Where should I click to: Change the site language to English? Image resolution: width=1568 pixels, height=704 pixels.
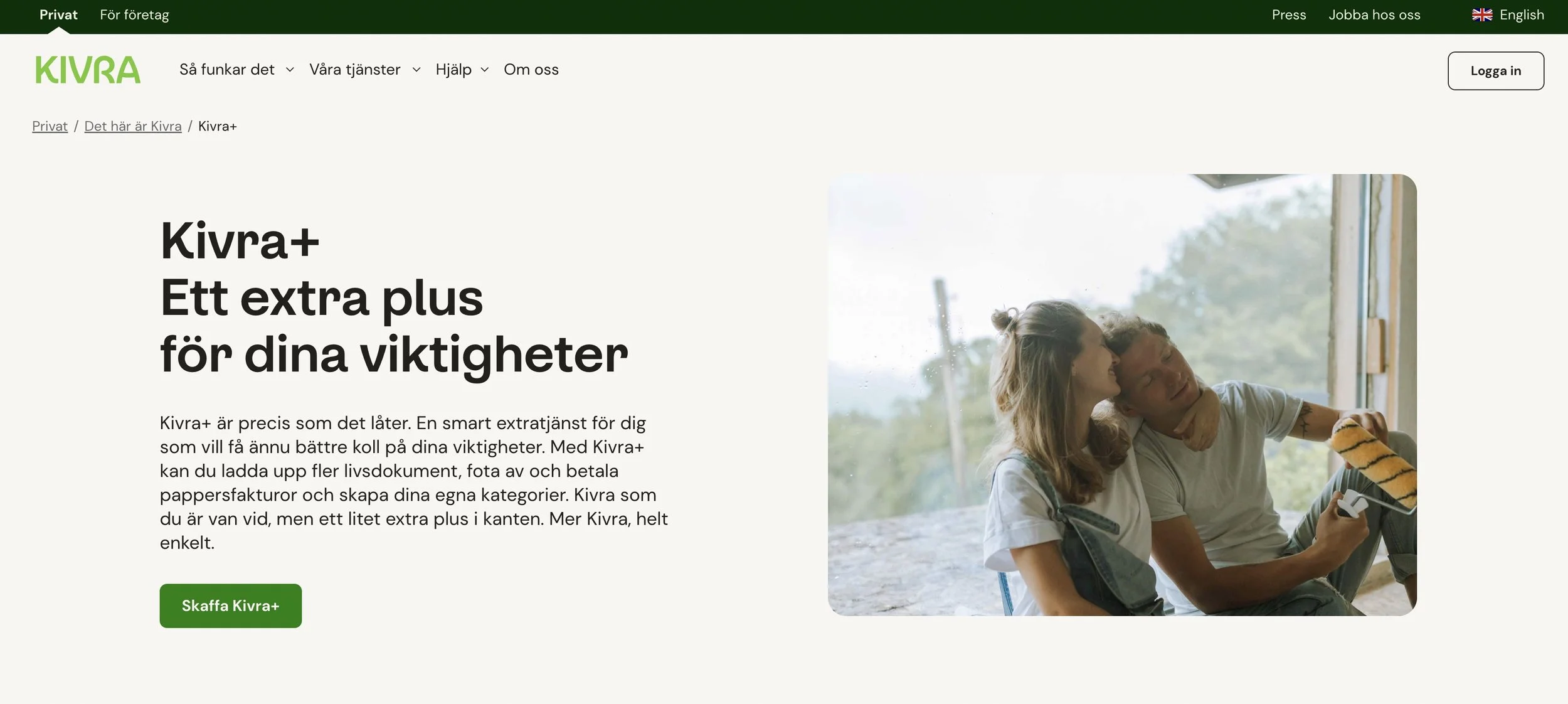click(1522, 15)
